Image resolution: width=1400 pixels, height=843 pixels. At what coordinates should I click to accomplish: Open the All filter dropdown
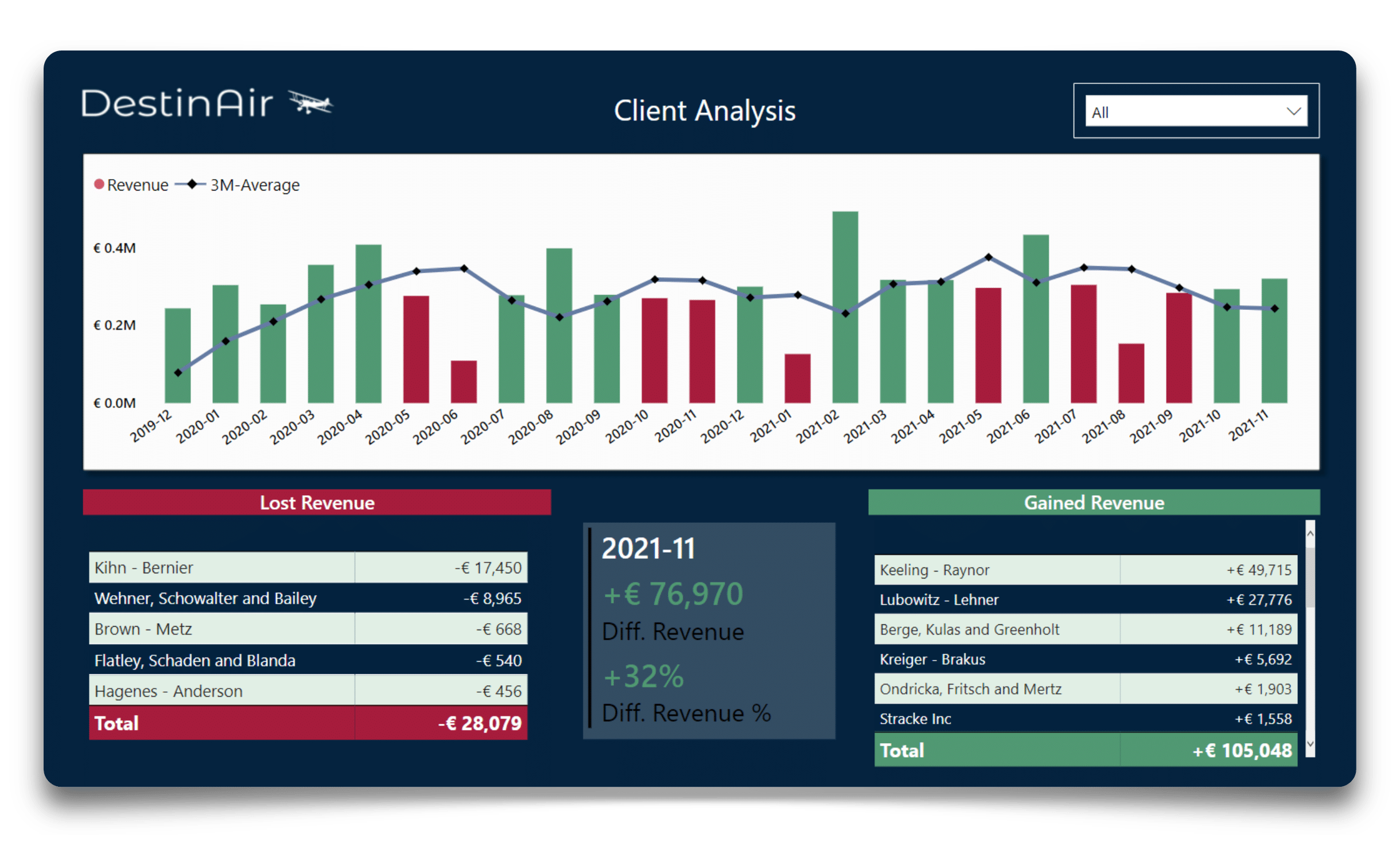[x=1196, y=111]
